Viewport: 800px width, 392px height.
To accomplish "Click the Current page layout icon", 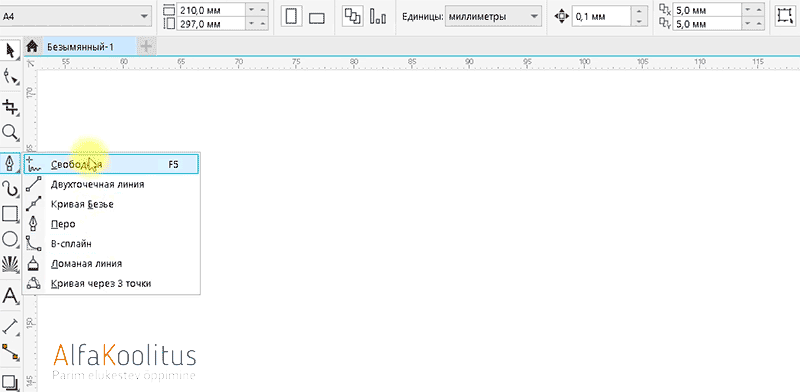I will coord(378,16).
